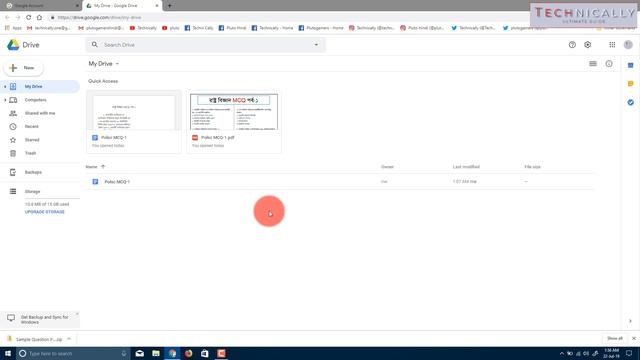Image resolution: width=640 pixels, height=360 pixels.
Task: Click the taskbar clock and date
Action: pyautogui.click(x=611, y=353)
